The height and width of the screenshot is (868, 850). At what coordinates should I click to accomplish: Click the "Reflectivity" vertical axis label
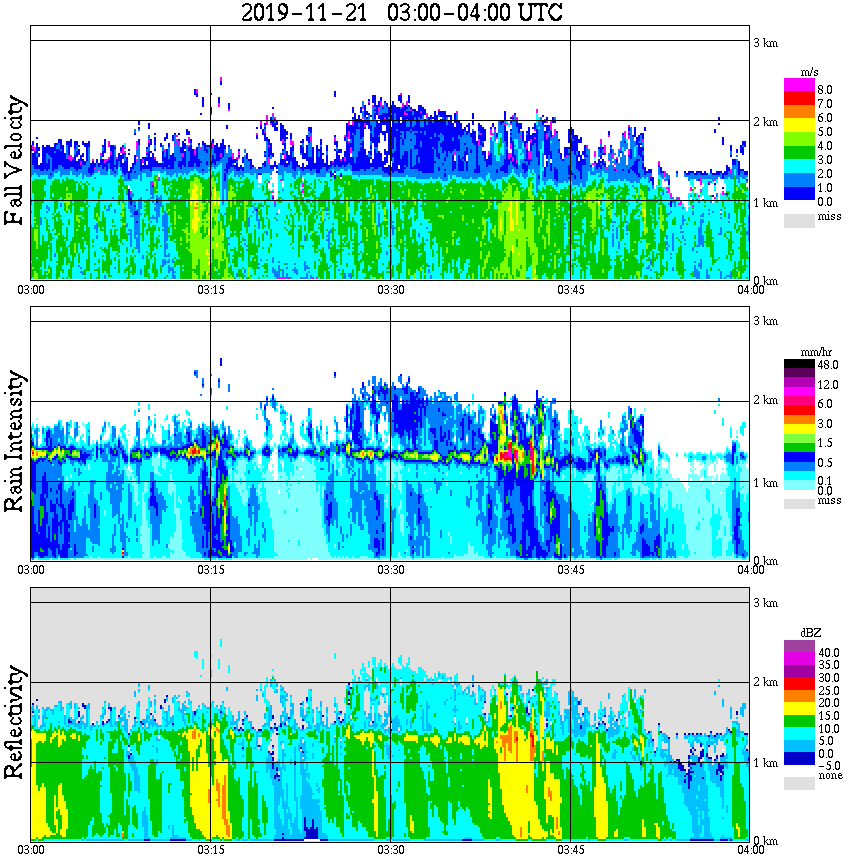point(14,722)
